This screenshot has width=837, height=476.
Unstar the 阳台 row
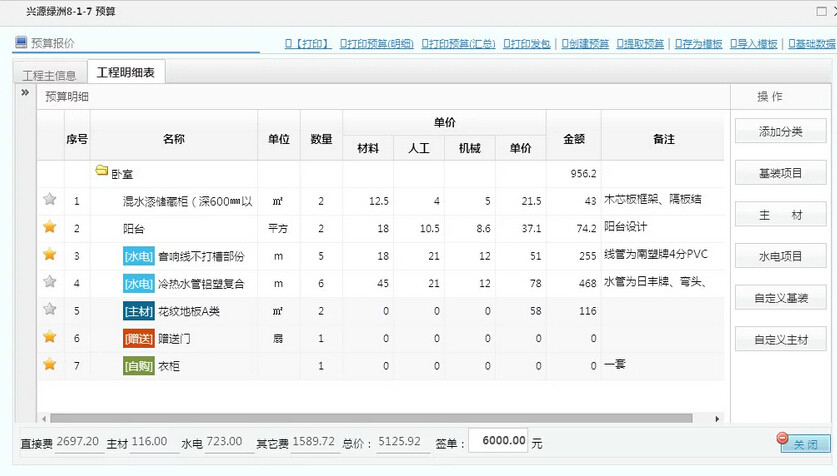coord(49,227)
